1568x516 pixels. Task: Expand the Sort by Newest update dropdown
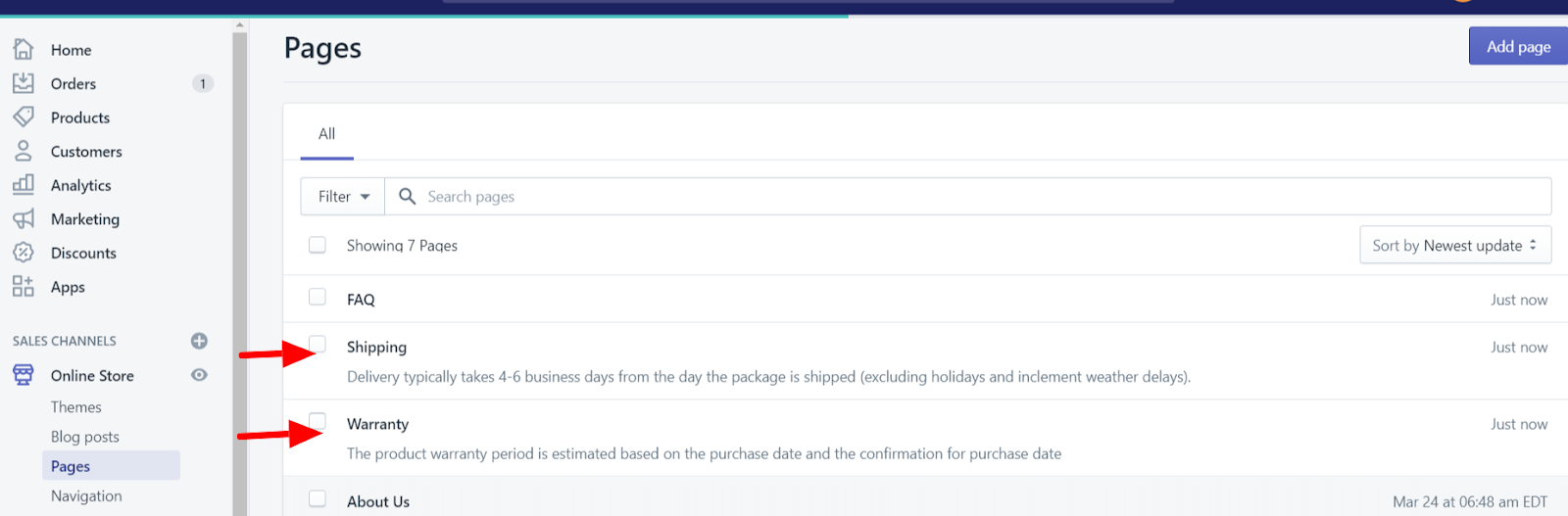[x=1454, y=245]
